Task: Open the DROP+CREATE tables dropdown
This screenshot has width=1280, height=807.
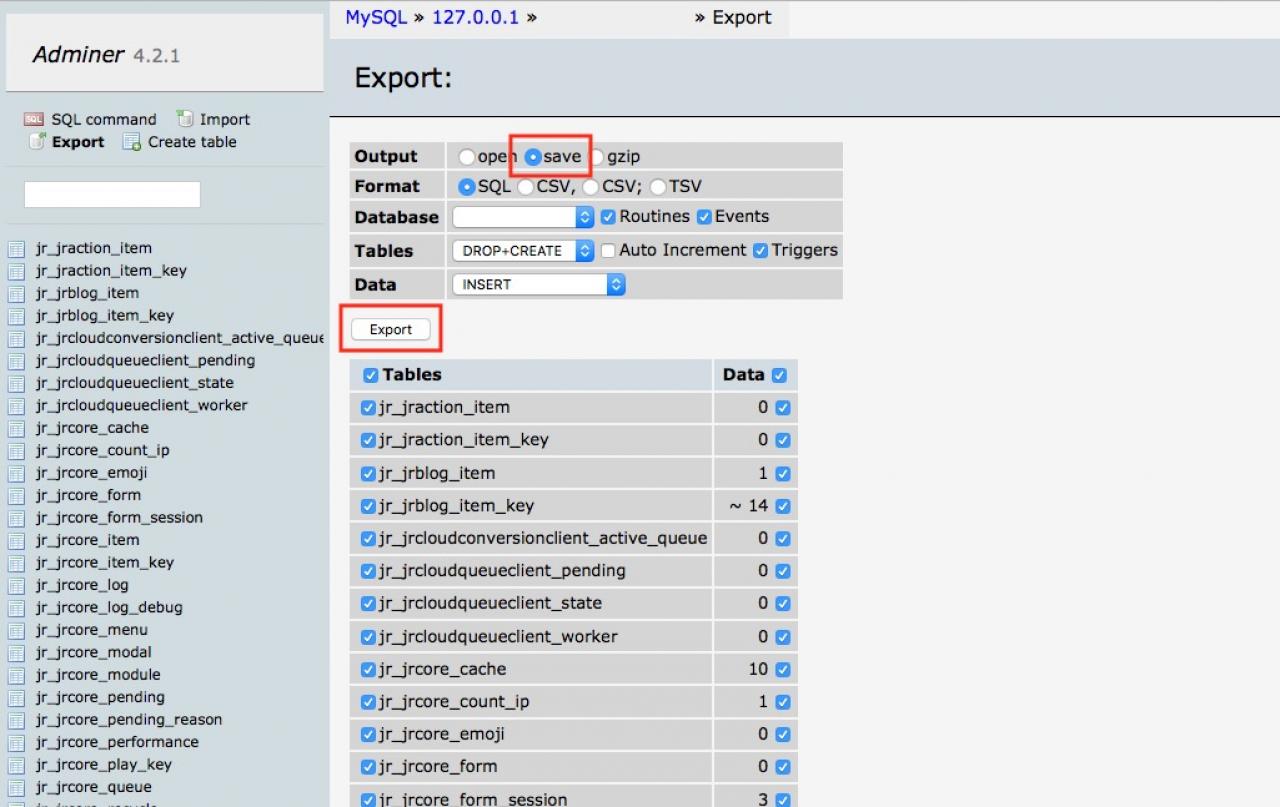Action: tap(523, 251)
